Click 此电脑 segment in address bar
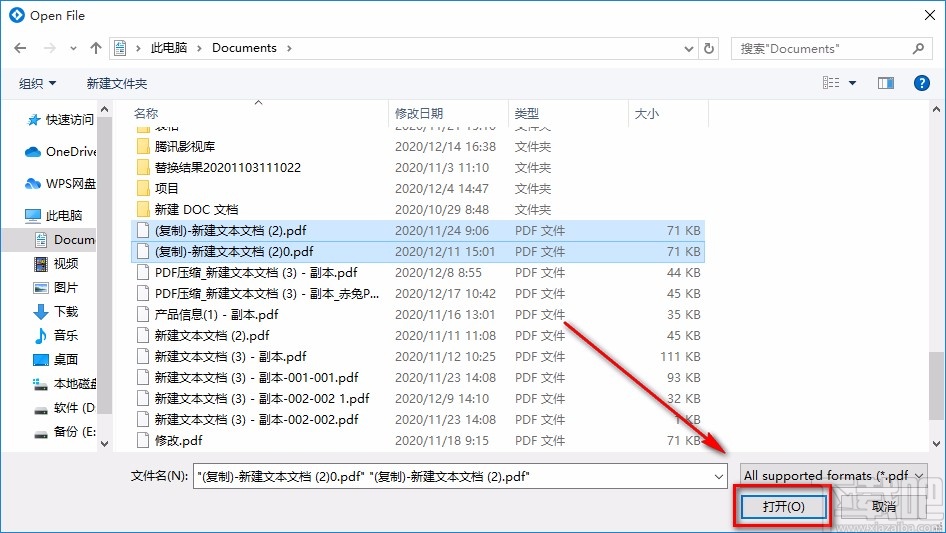 pos(169,48)
